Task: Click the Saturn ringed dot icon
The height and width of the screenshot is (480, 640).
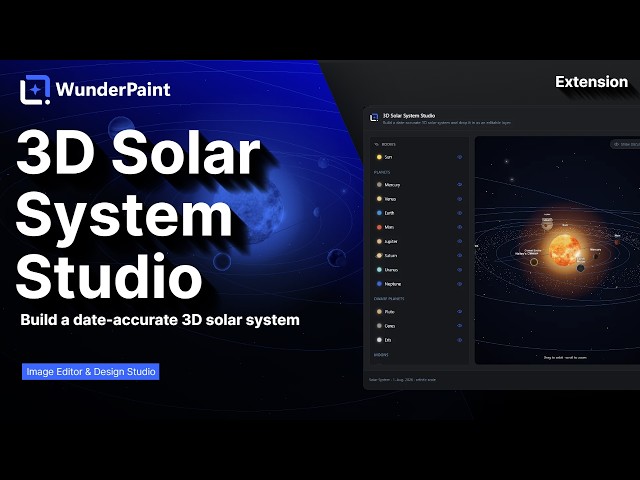Action: click(x=379, y=256)
